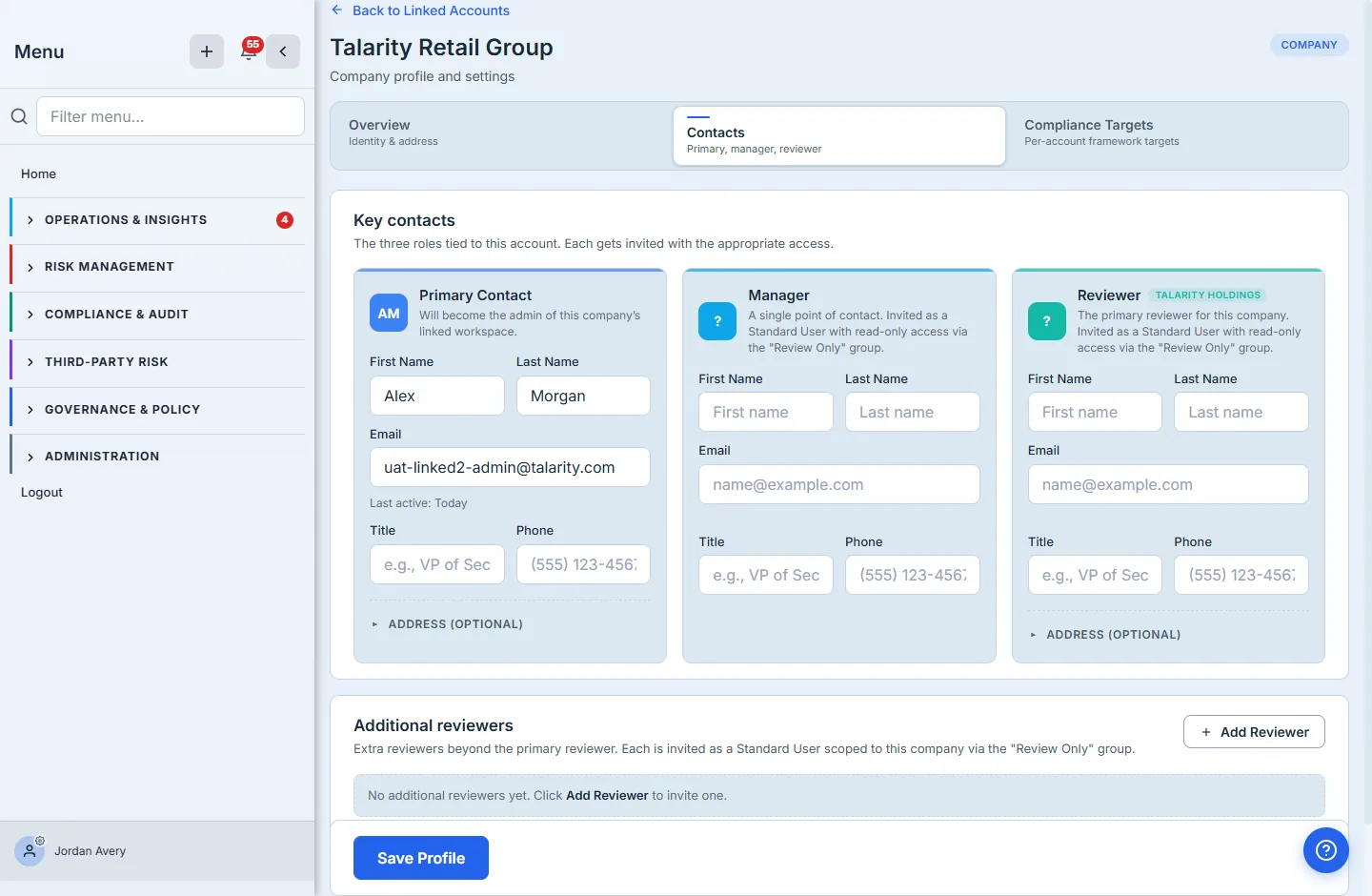Click Primary Contact Phone field
This screenshot has width=1372, height=896.
coord(583,564)
